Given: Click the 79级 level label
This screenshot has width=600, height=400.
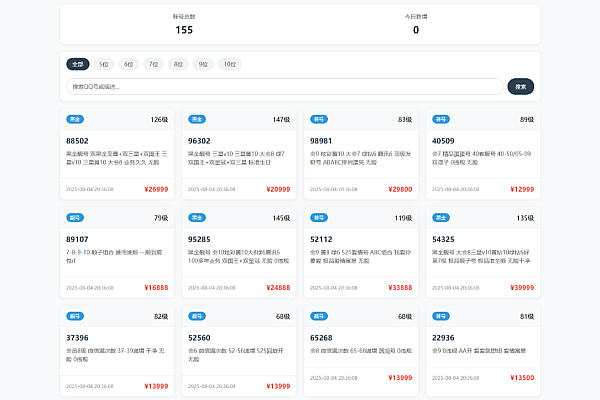Looking at the screenshot, I should [x=161, y=218].
